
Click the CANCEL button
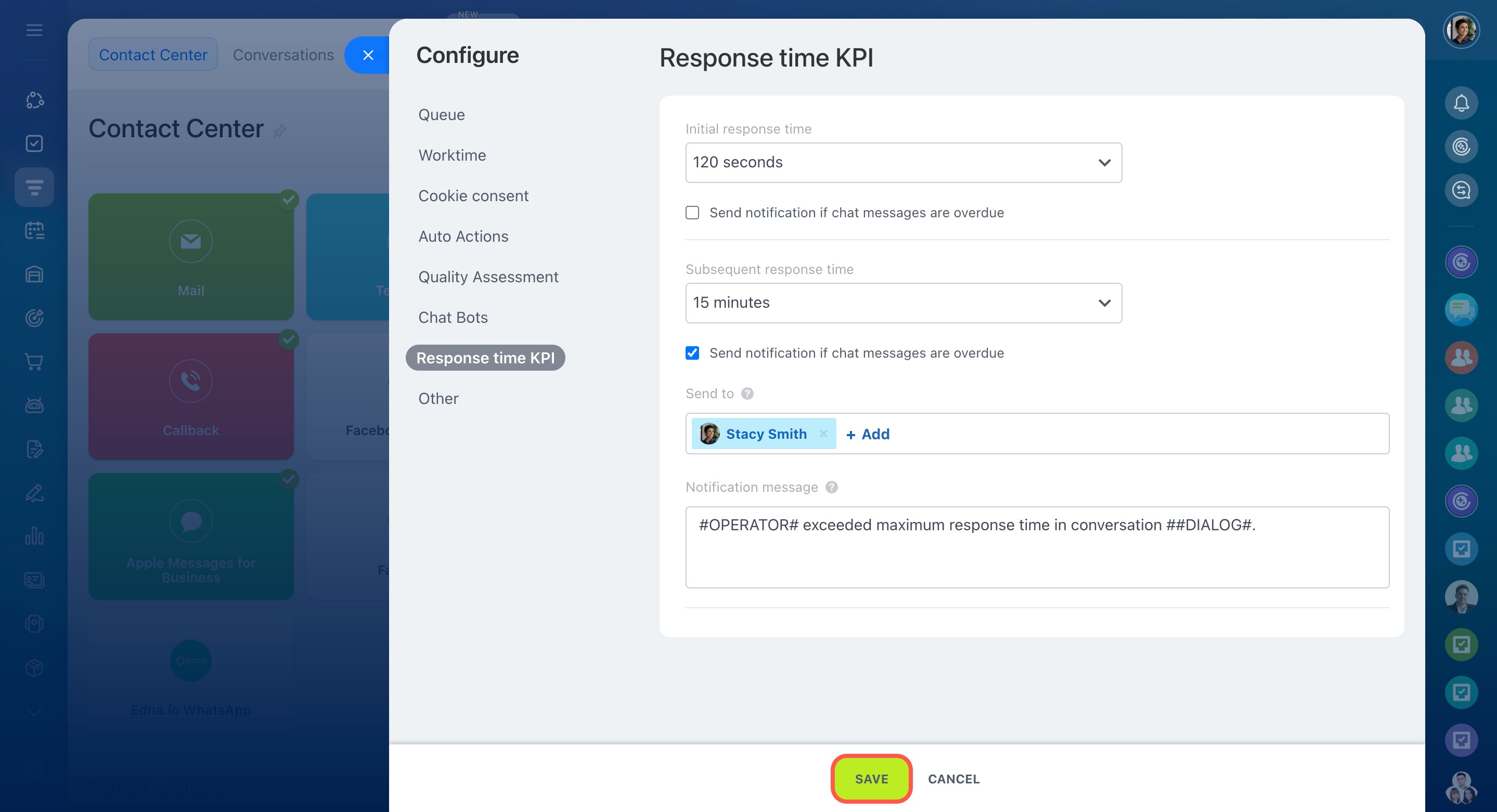pos(953,779)
